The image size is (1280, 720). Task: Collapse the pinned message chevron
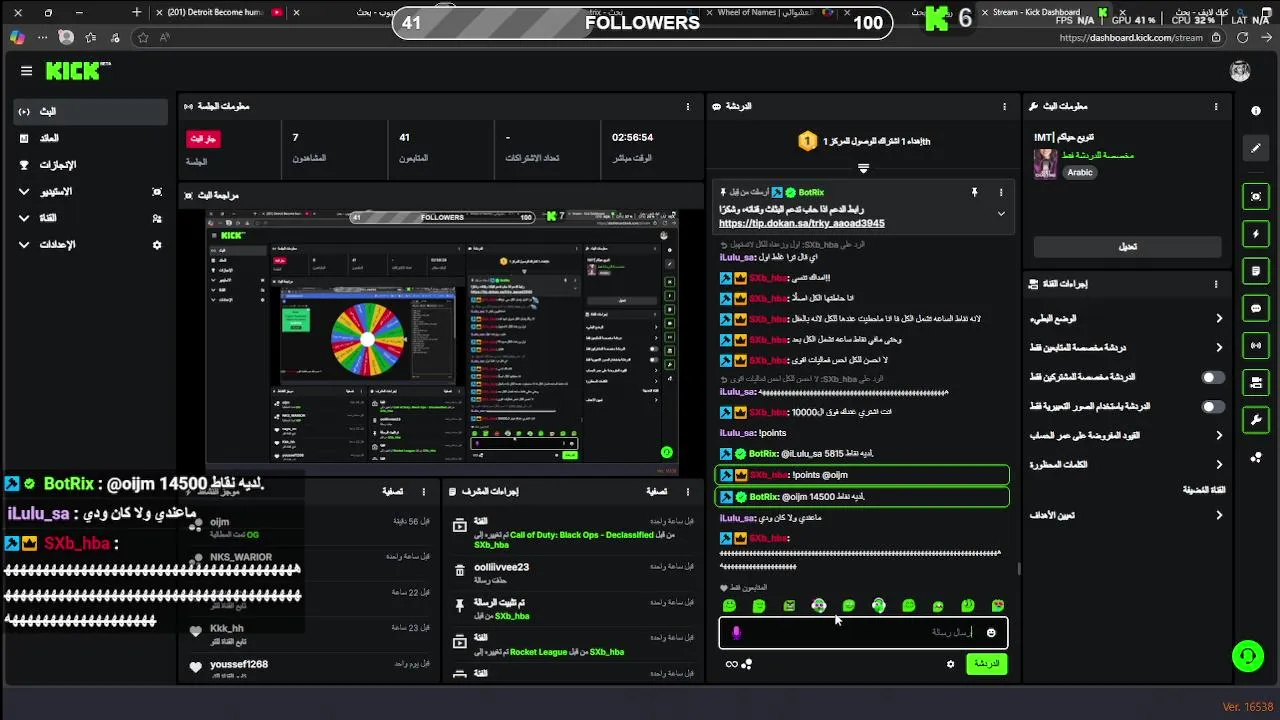click(x=1001, y=213)
